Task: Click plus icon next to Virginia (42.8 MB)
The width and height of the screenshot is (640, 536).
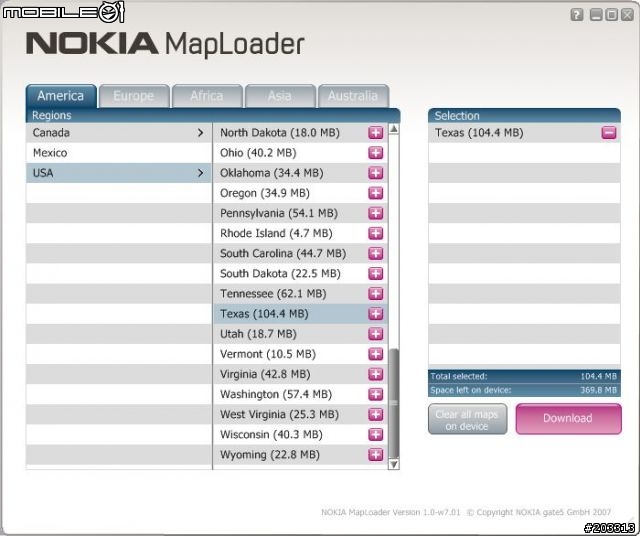Action: pyautogui.click(x=376, y=374)
